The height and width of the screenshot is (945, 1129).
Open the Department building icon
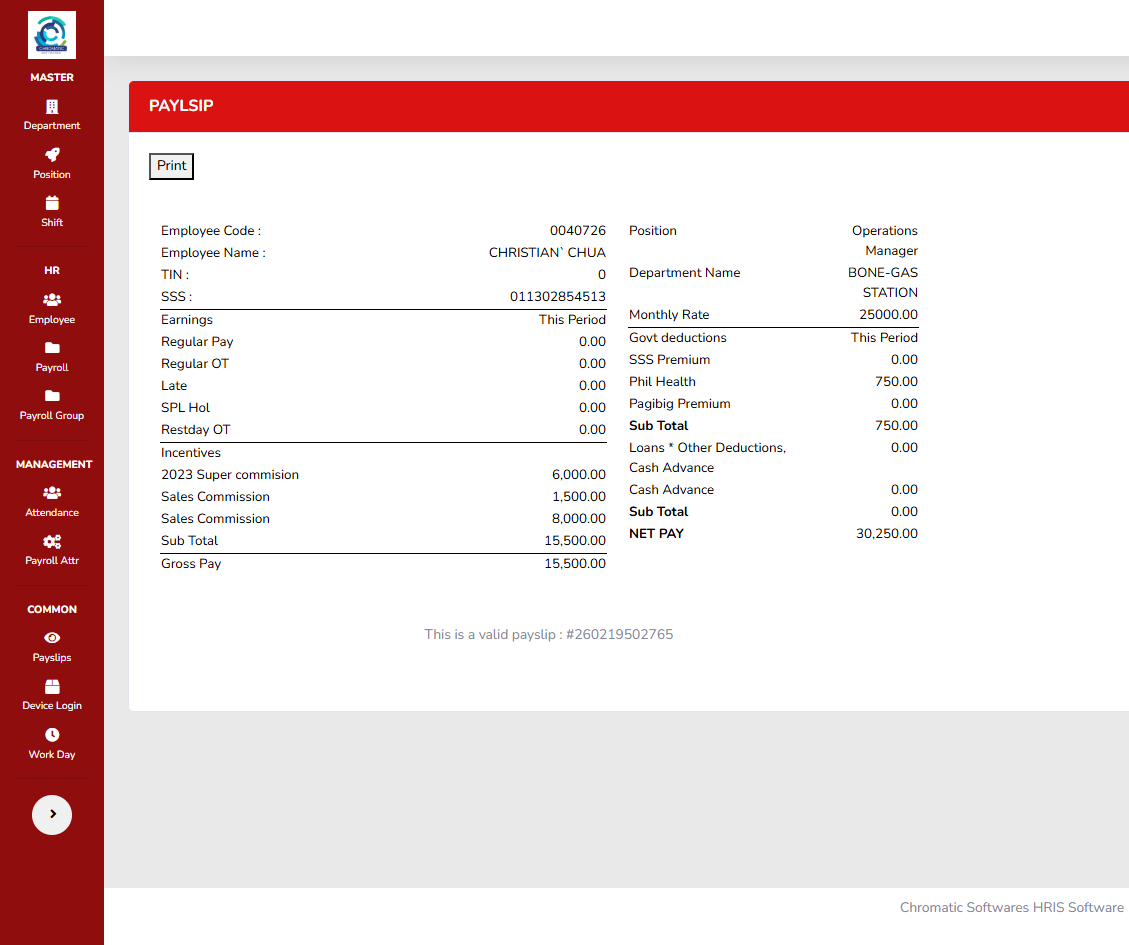(x=52, y=107)
